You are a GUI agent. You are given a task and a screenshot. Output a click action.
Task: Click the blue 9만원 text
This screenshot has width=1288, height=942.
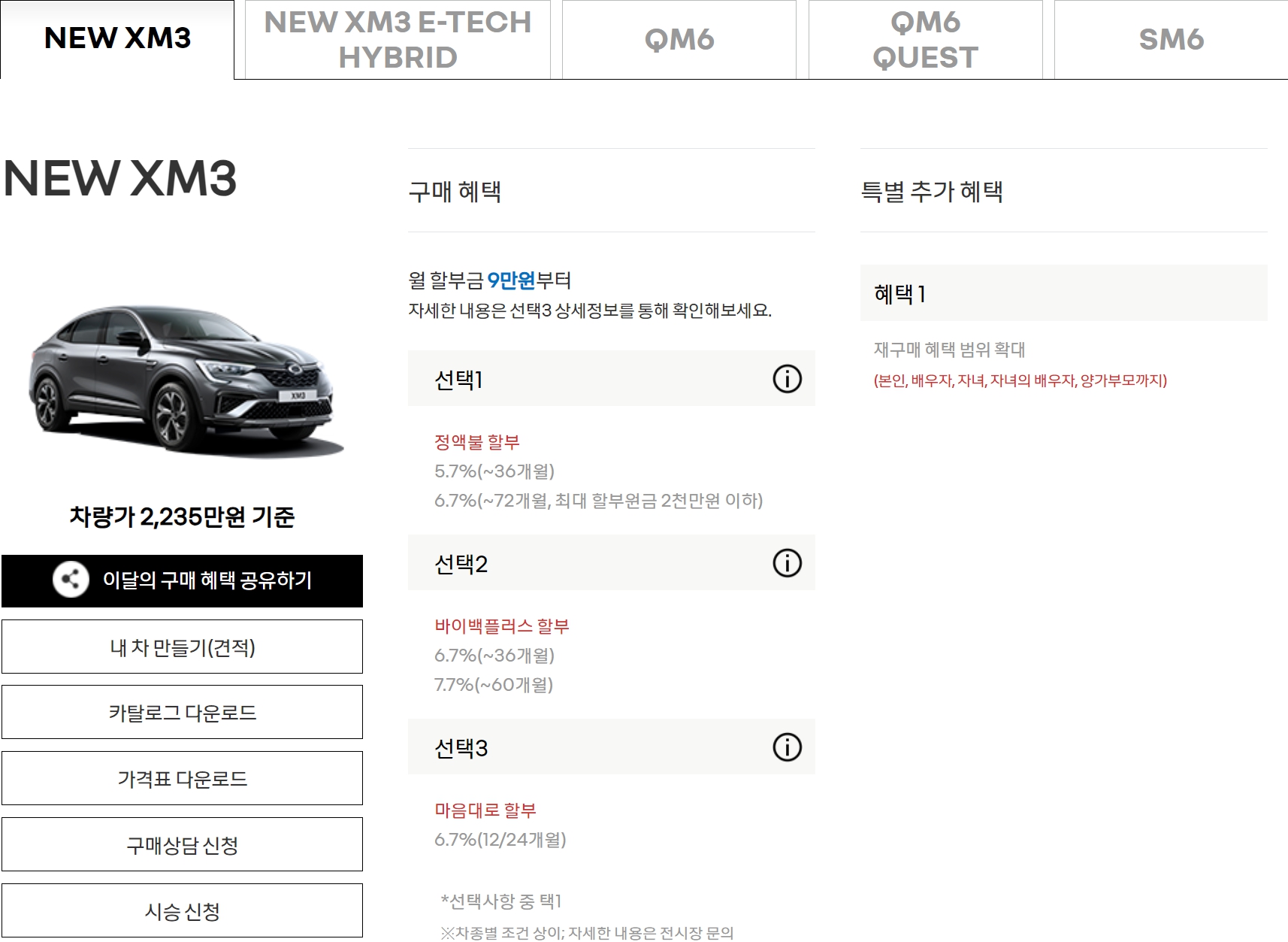(511, 280)
